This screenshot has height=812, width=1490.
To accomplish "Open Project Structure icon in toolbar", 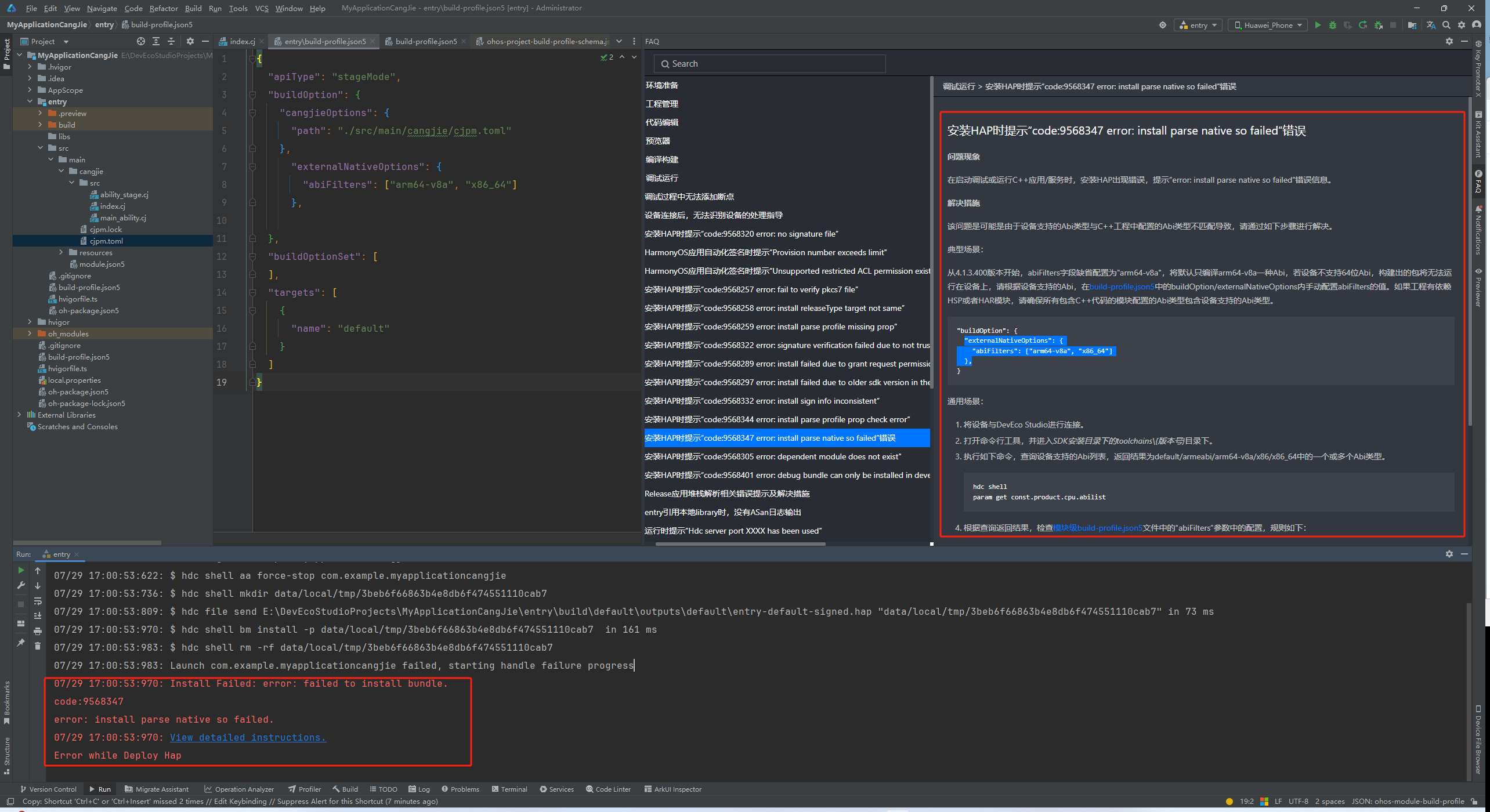I will point(1412,25).
